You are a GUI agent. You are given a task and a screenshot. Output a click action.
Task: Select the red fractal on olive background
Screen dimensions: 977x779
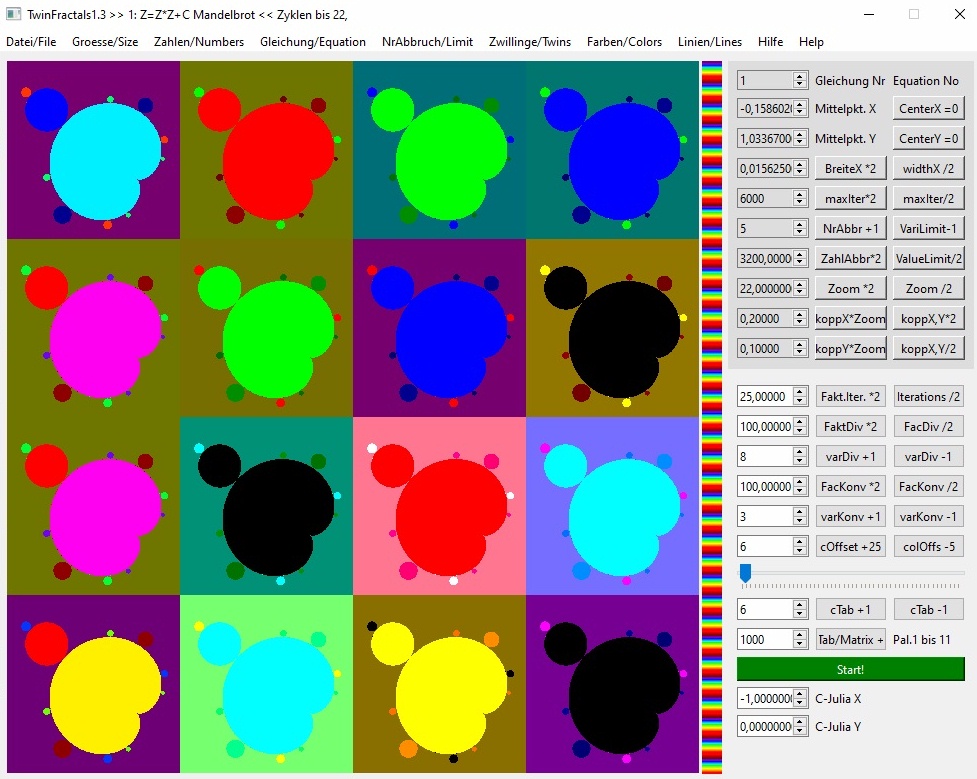[267, 150]
